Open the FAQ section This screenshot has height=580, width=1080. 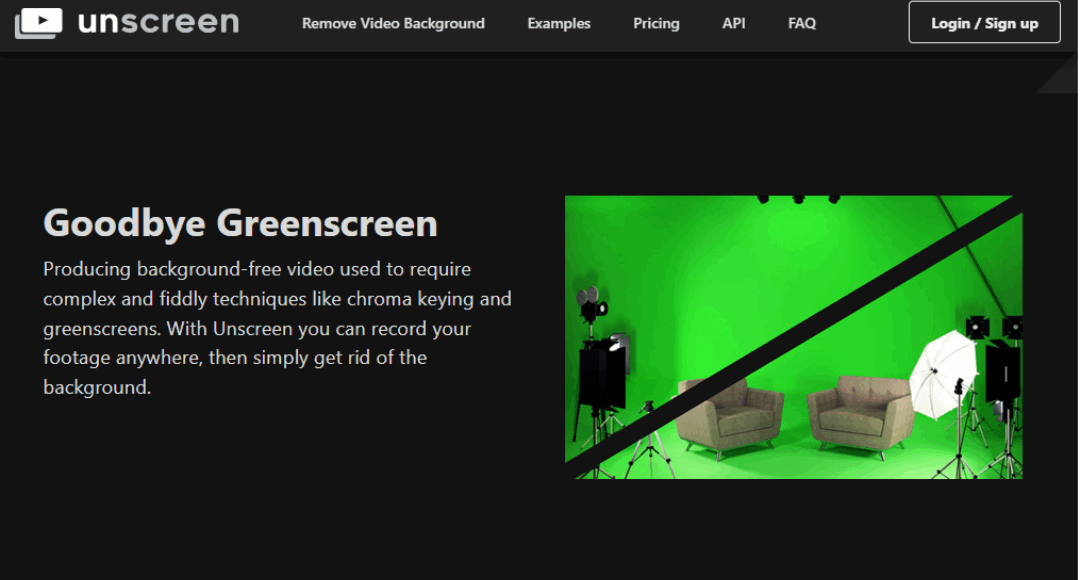click(801, 23)
